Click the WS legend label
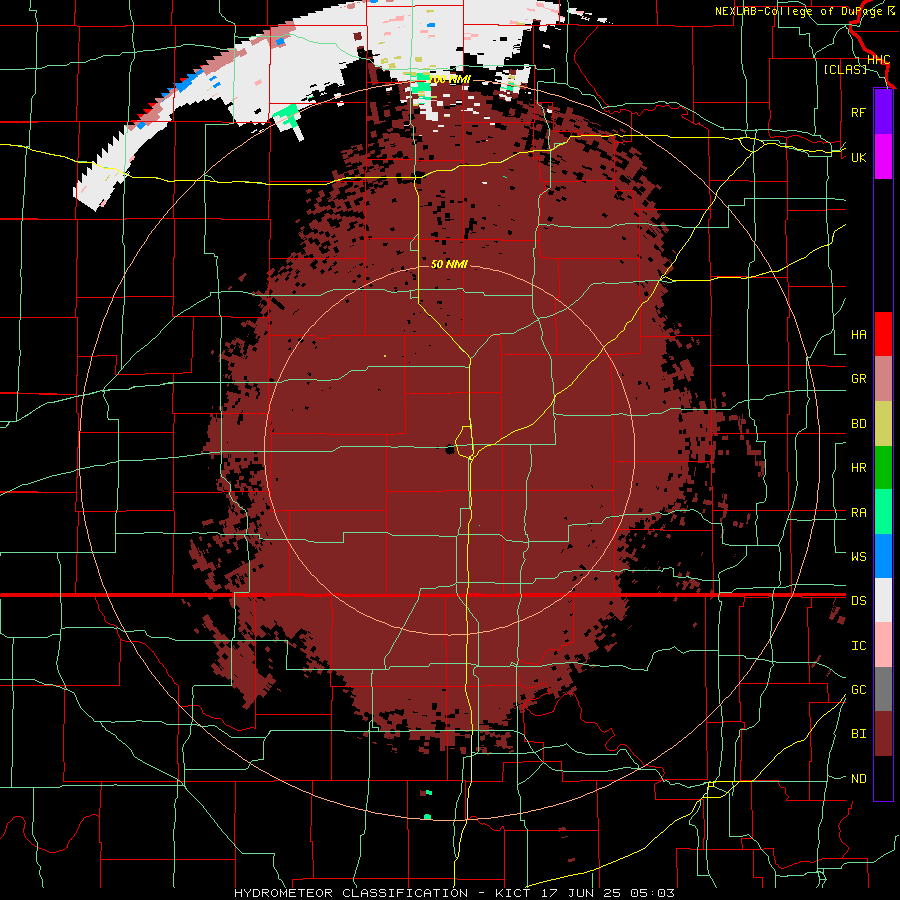The width and height of the screenshot is (900, 900). point(858,557)
